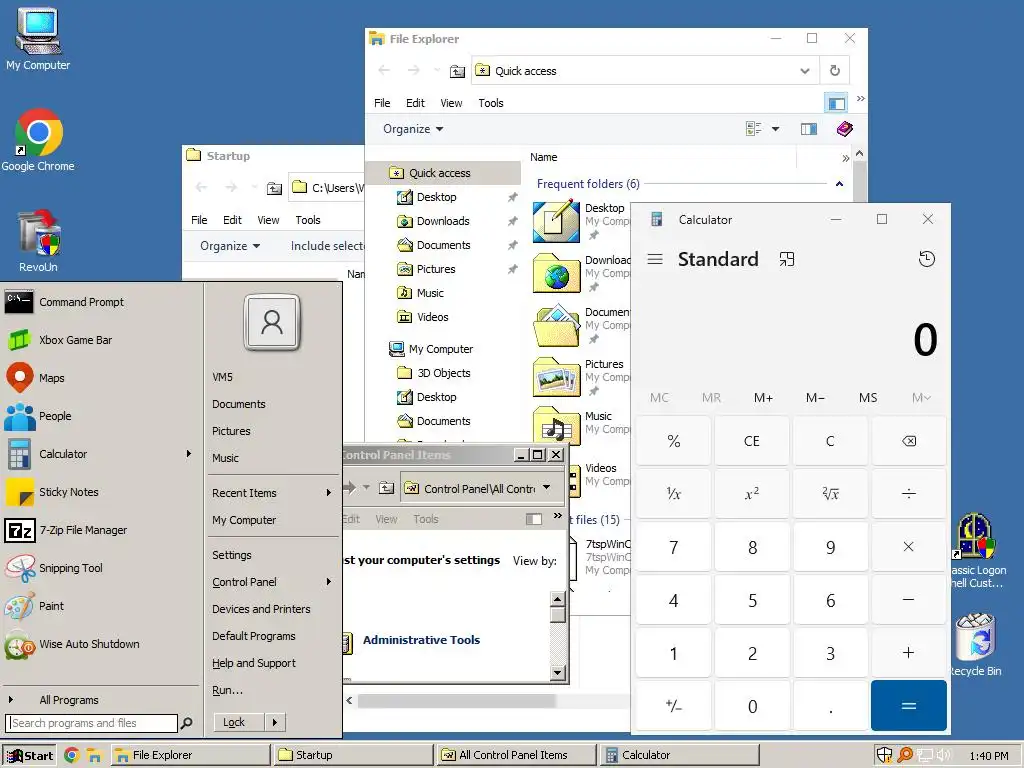Click File Explorer horizontal scrollbar thumb

[x=456, y=701]
